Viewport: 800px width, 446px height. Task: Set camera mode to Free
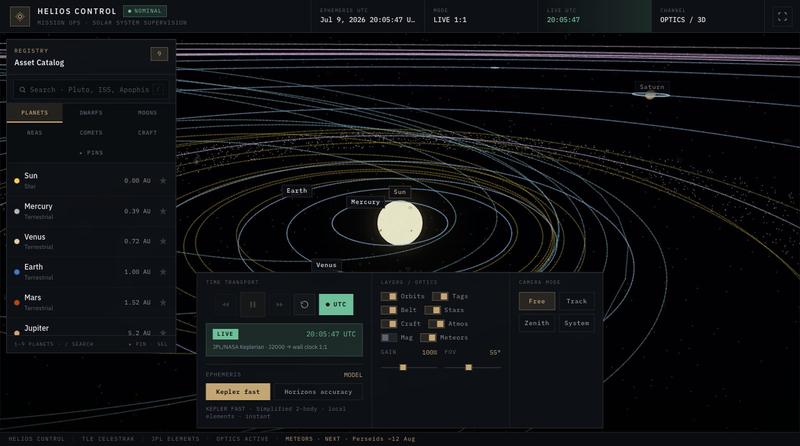pyautogui.click(x=537, y=302)
